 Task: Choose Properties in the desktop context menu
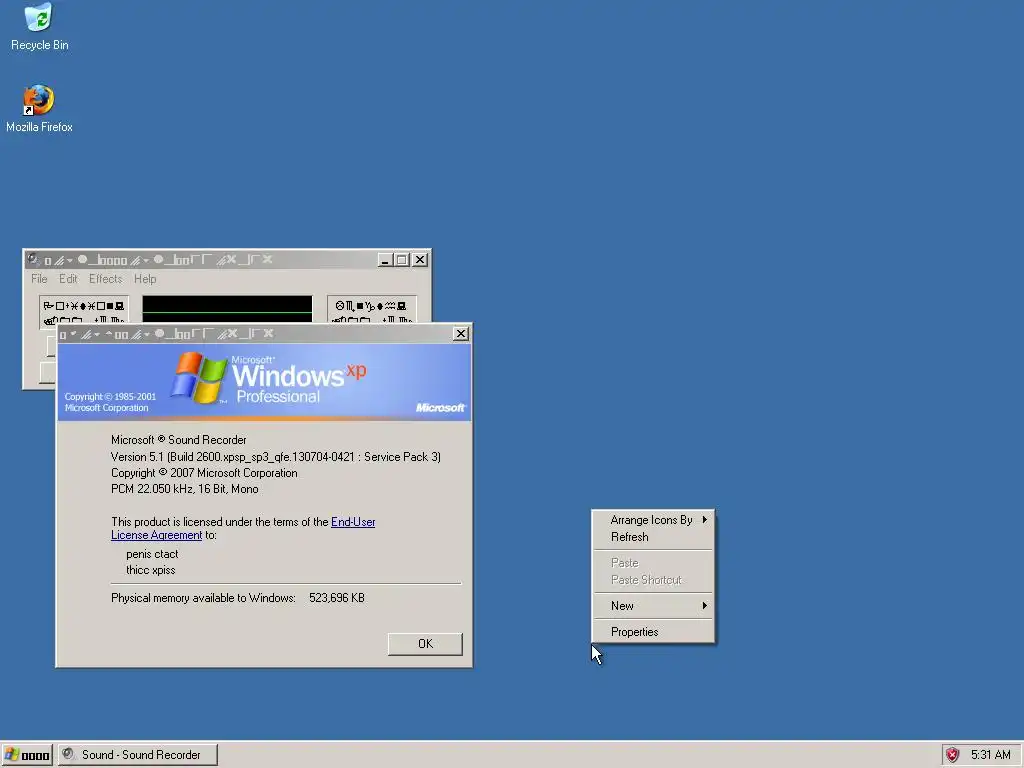coord(653,632)
